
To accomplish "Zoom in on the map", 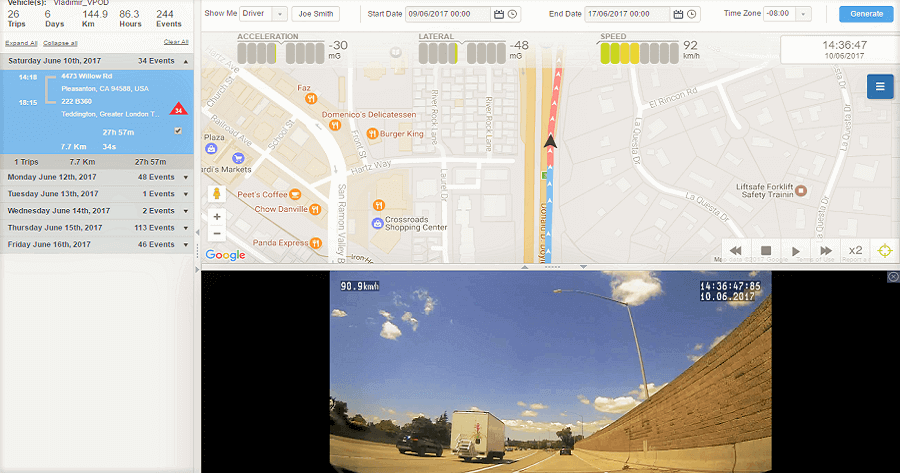I will click(x=217, y=217).
